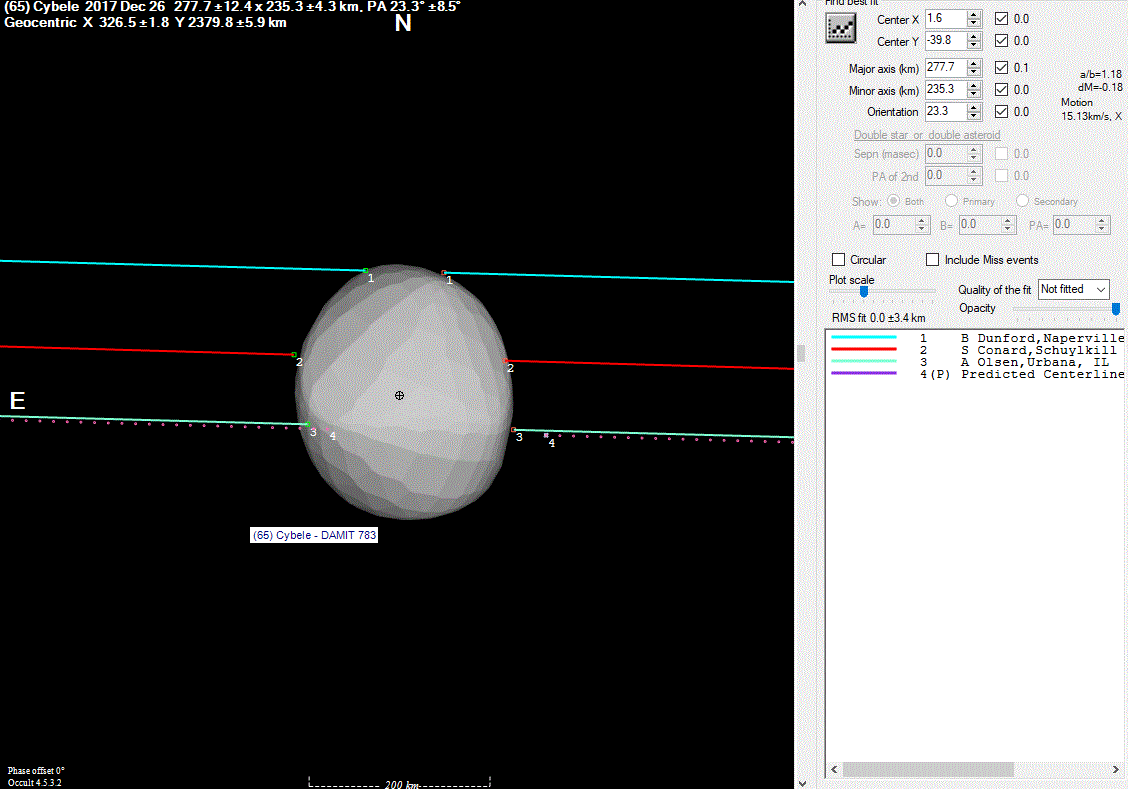Click the Plot scale slider handle

point(864,291)
